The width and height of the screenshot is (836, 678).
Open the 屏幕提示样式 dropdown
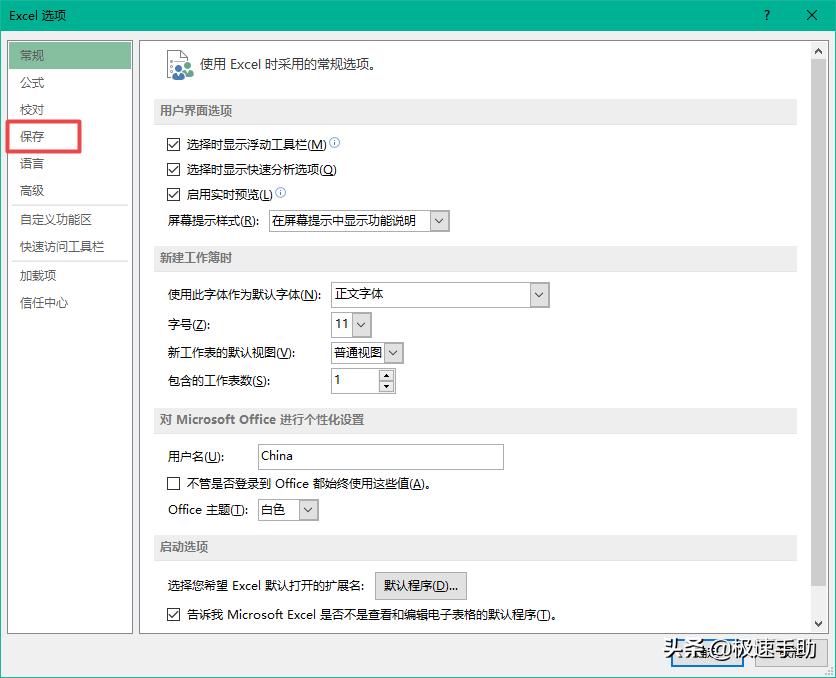coord(437,220)
